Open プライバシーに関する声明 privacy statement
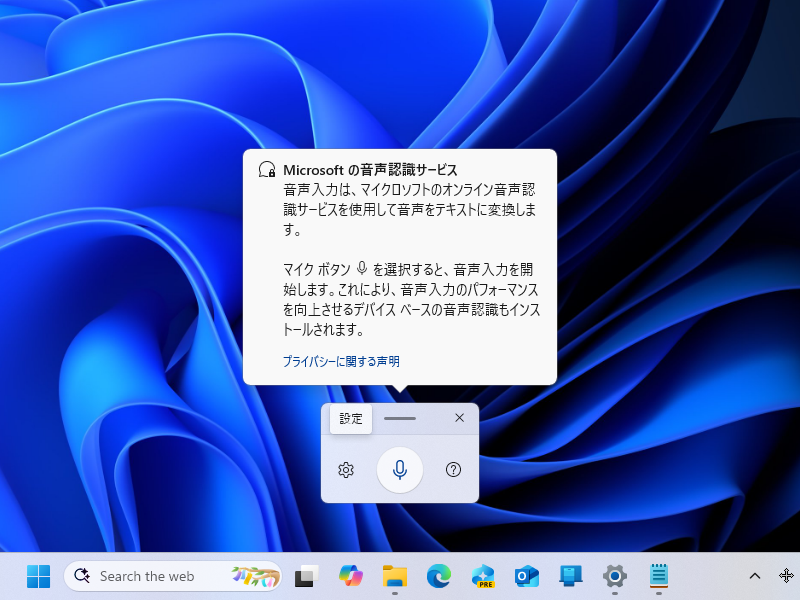 340,361
